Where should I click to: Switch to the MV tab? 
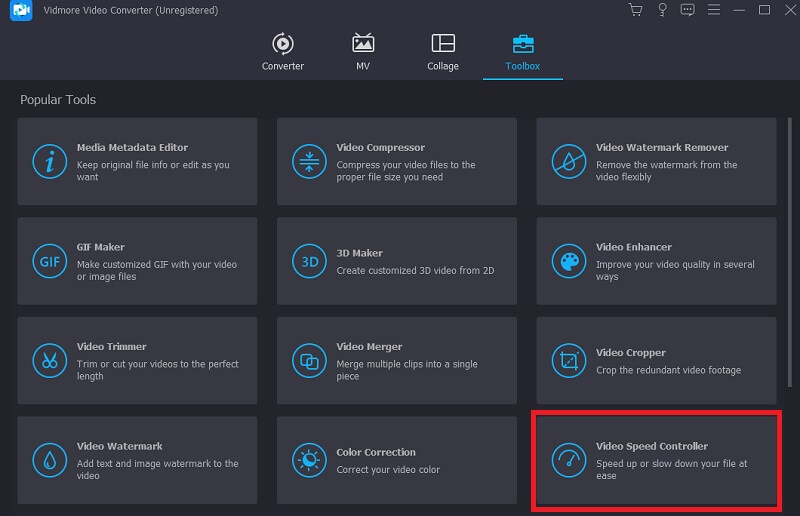[363, 52]
